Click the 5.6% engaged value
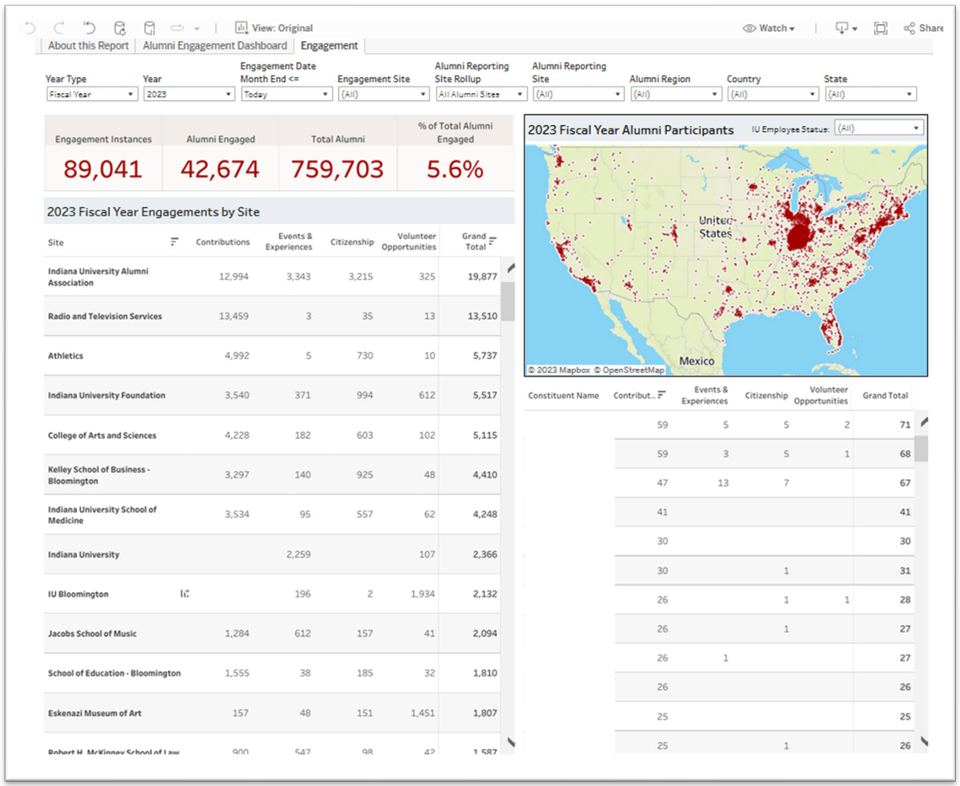 pos(455,169)
